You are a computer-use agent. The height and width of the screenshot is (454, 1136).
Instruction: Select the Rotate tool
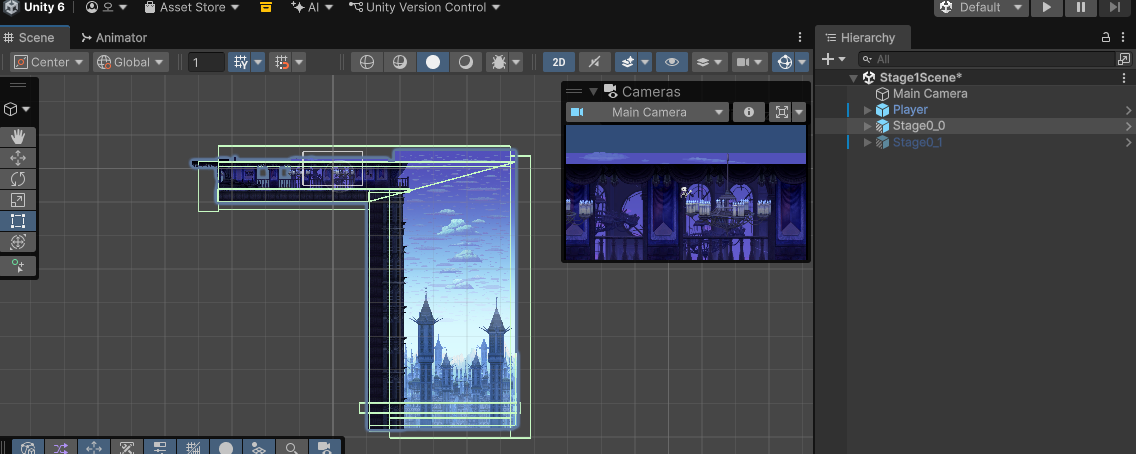pos(18,179)
